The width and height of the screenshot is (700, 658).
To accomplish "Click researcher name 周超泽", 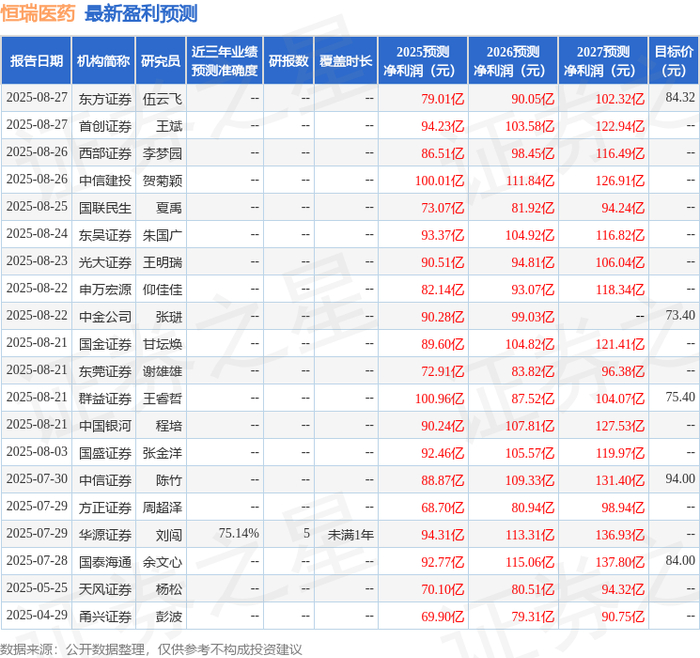I will pos(162,508).
